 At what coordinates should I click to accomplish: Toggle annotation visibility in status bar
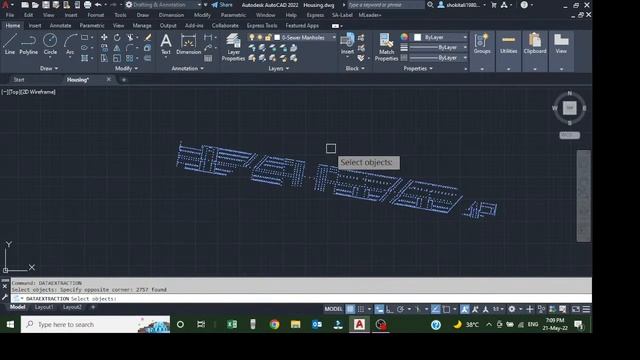[465, 309]
